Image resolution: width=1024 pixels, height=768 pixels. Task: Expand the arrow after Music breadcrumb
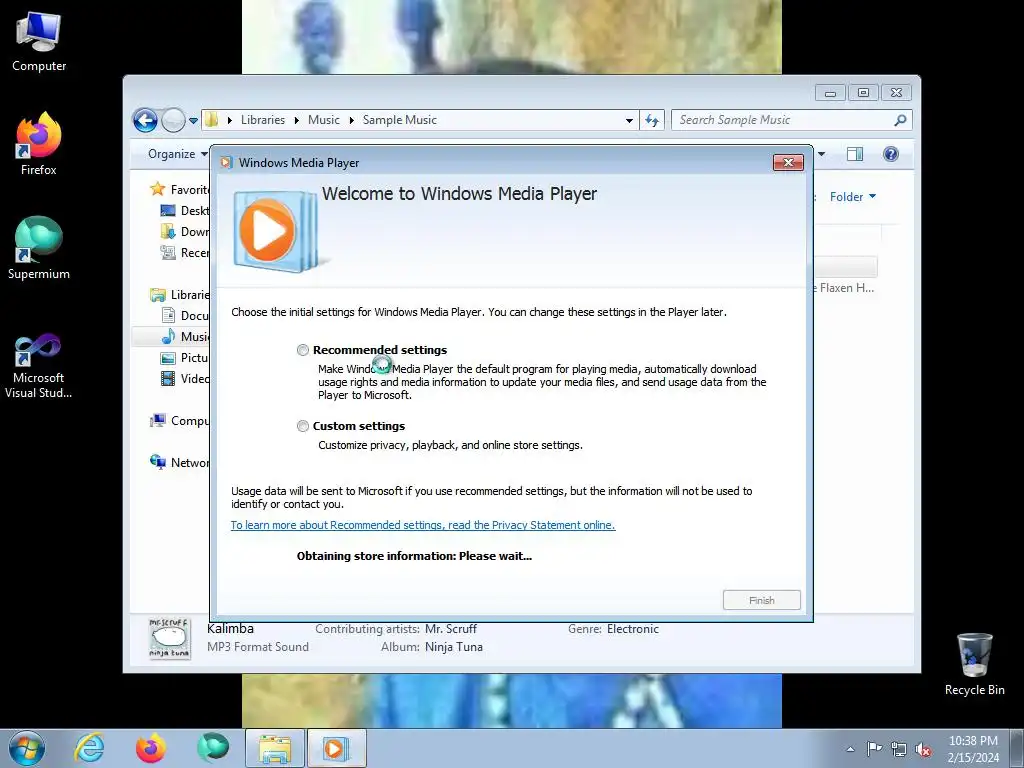pos(351,120)
